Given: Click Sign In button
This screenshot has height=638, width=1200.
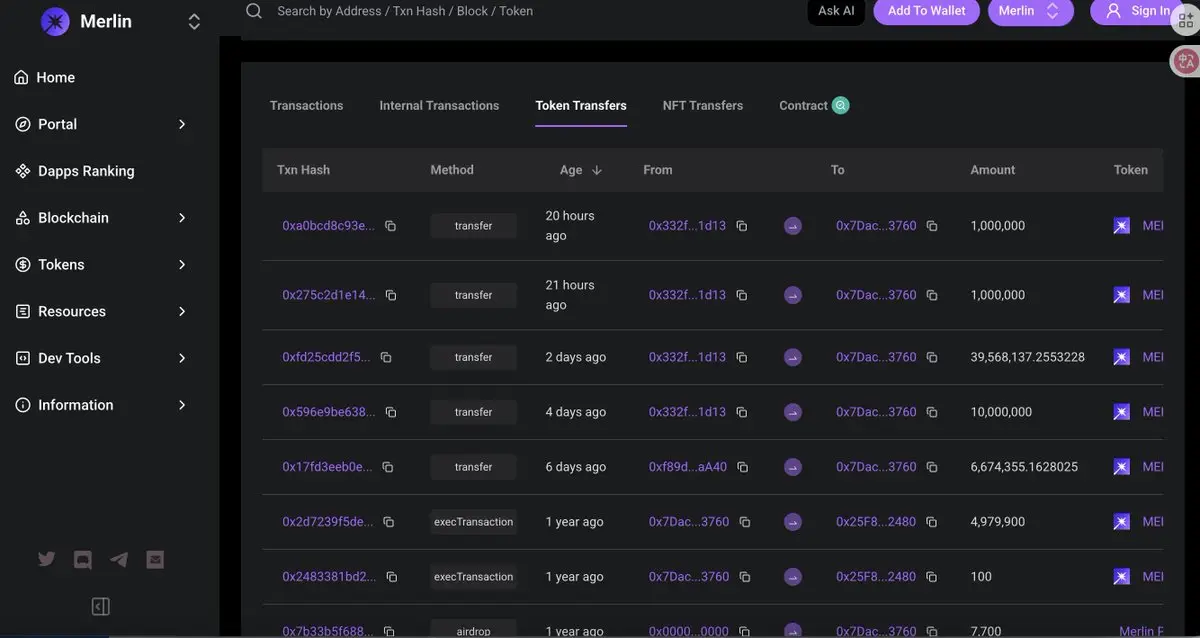Looking at the screenshot, I should [x=1138, y=11].
